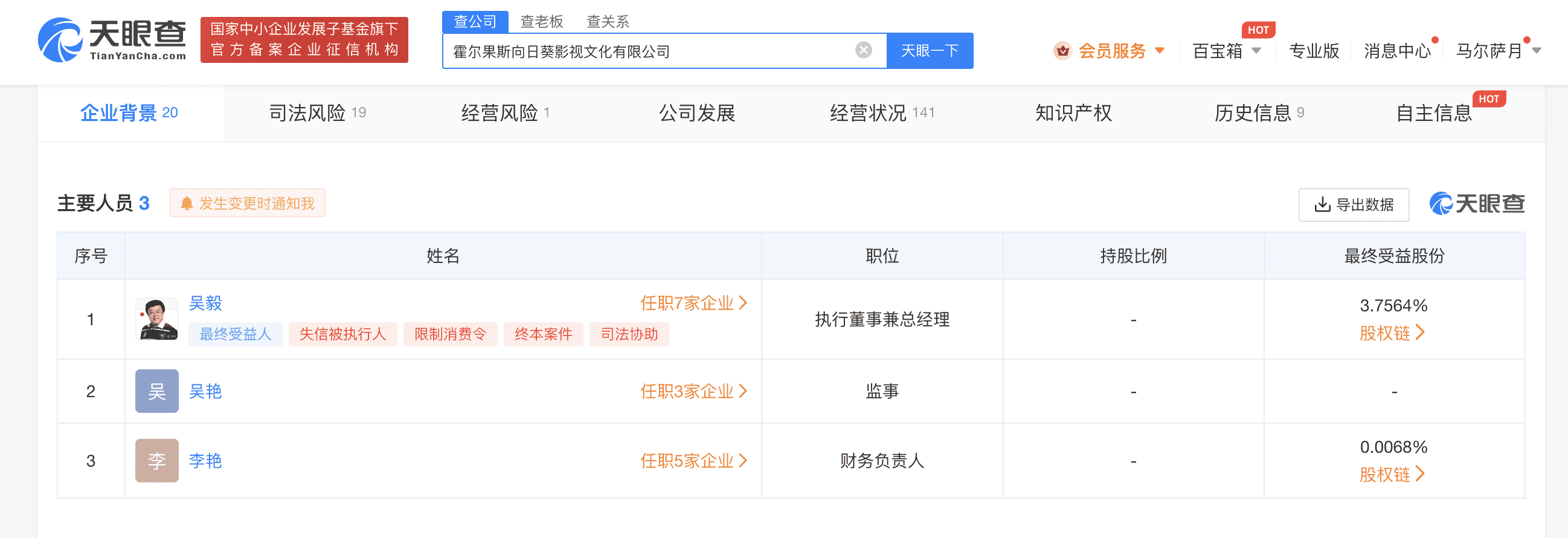Screen dimensions: 1568x538
Task: Expand the 百宝箱 dropdown arrow
Action: pos(1256,51)
